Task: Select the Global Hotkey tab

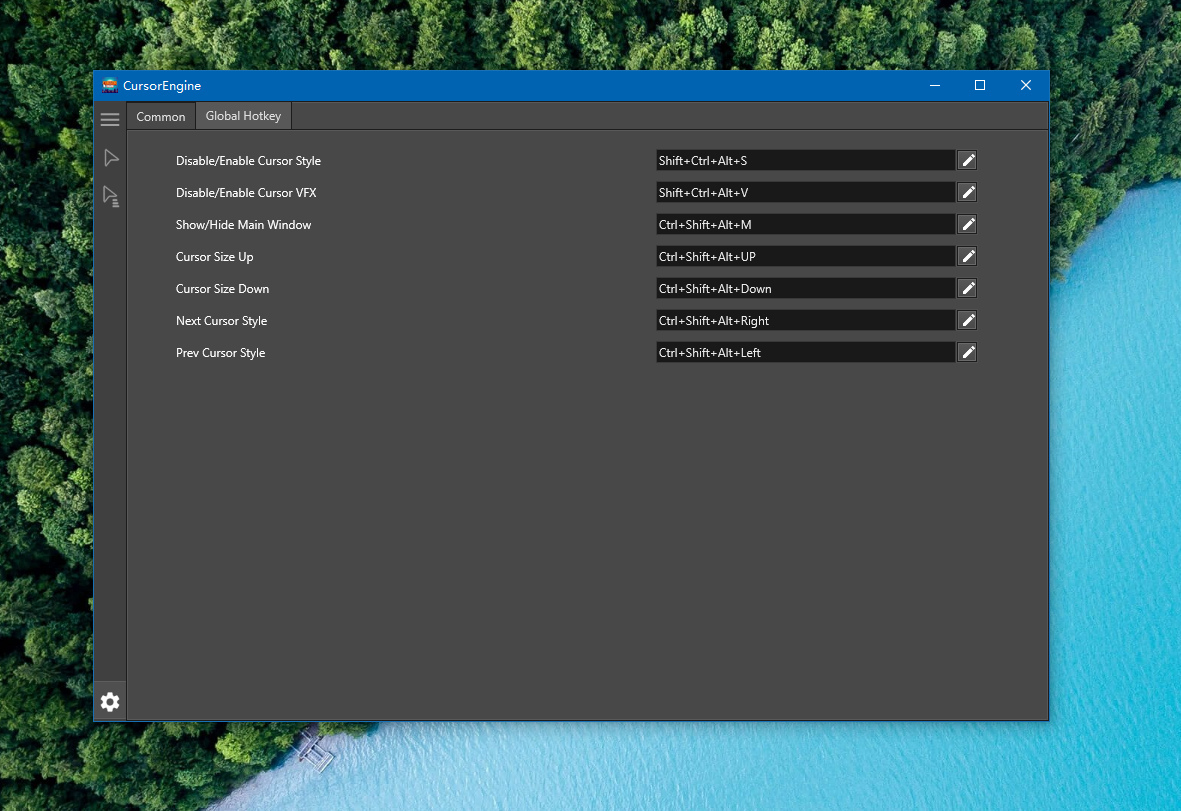Action: 243,116
